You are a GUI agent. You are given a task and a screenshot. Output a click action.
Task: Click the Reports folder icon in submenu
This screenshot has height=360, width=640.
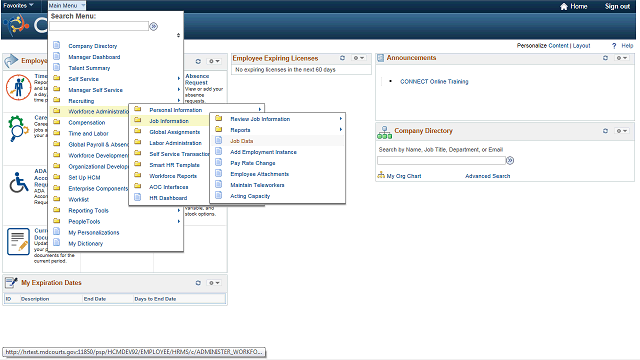[219, 129]
